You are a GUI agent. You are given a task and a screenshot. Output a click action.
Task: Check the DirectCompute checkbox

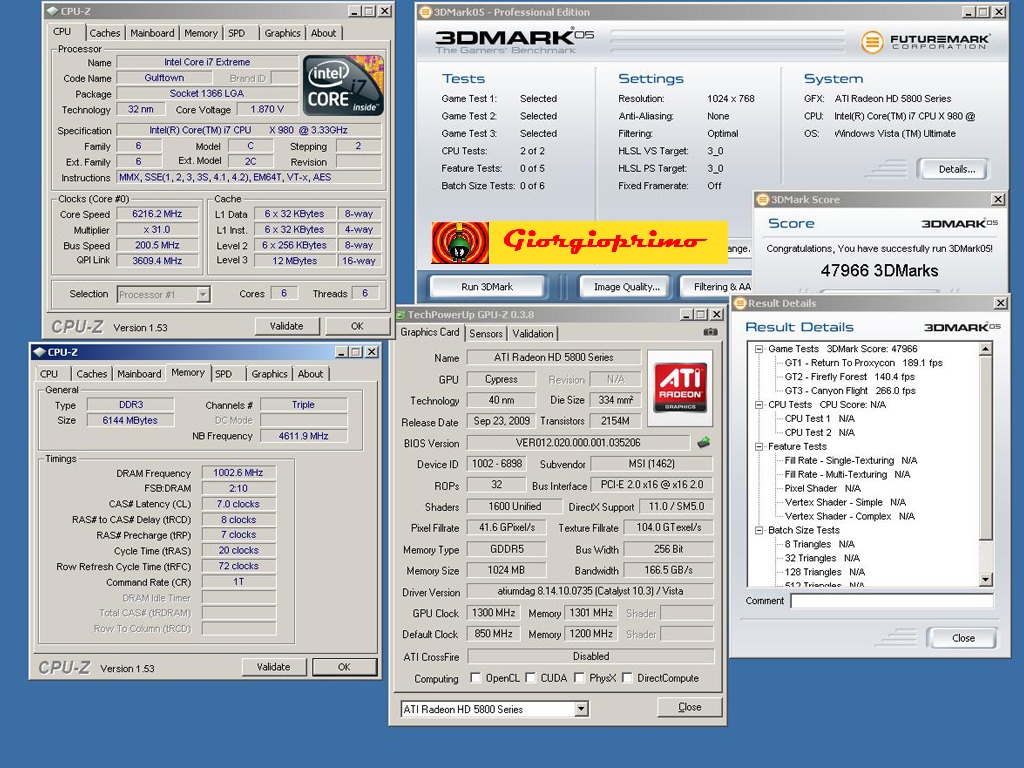click(x=627, y=678)
